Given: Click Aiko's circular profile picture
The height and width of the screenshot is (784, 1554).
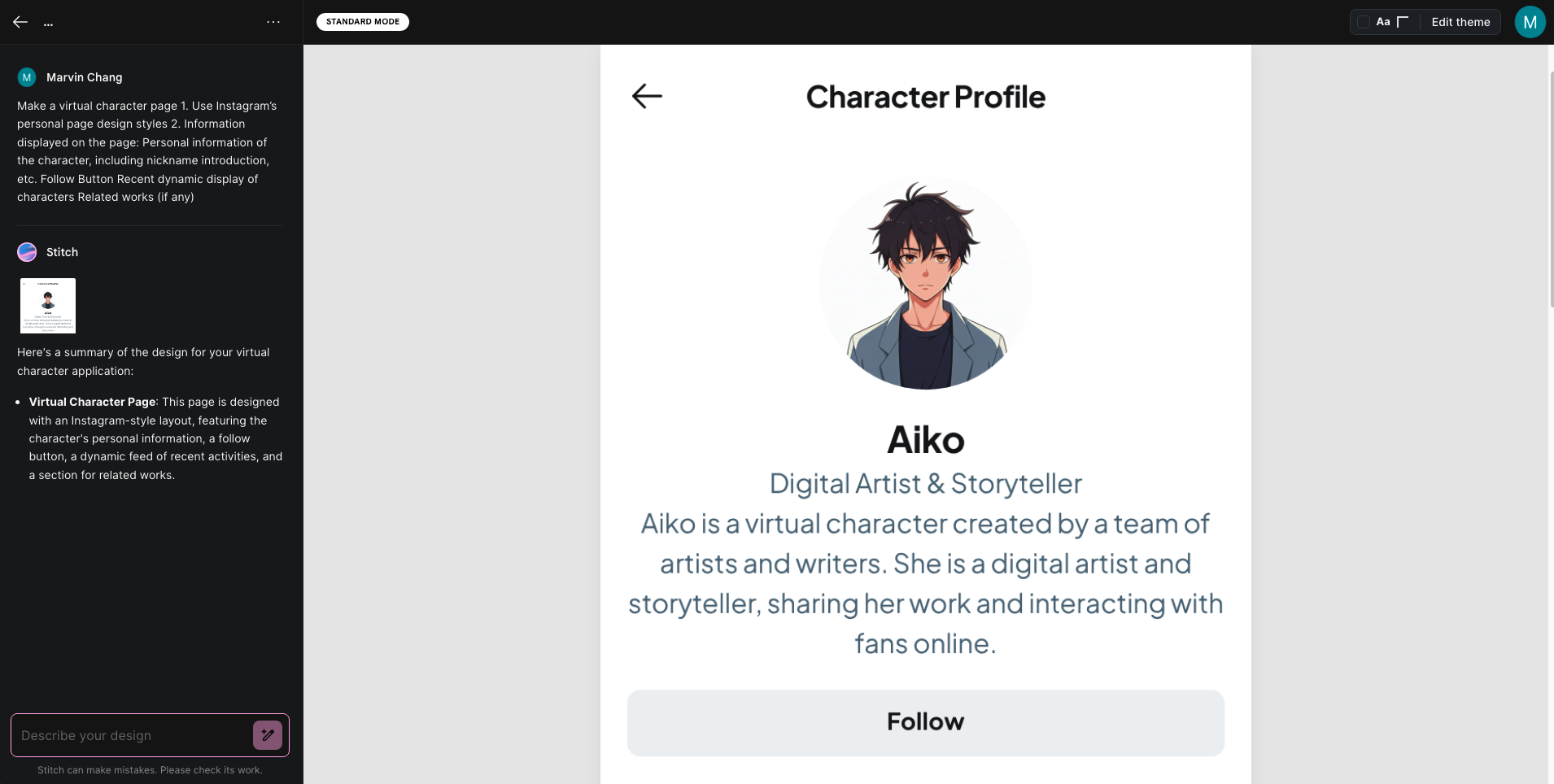Looking at the screenshot, I should (x=925, y=283).
